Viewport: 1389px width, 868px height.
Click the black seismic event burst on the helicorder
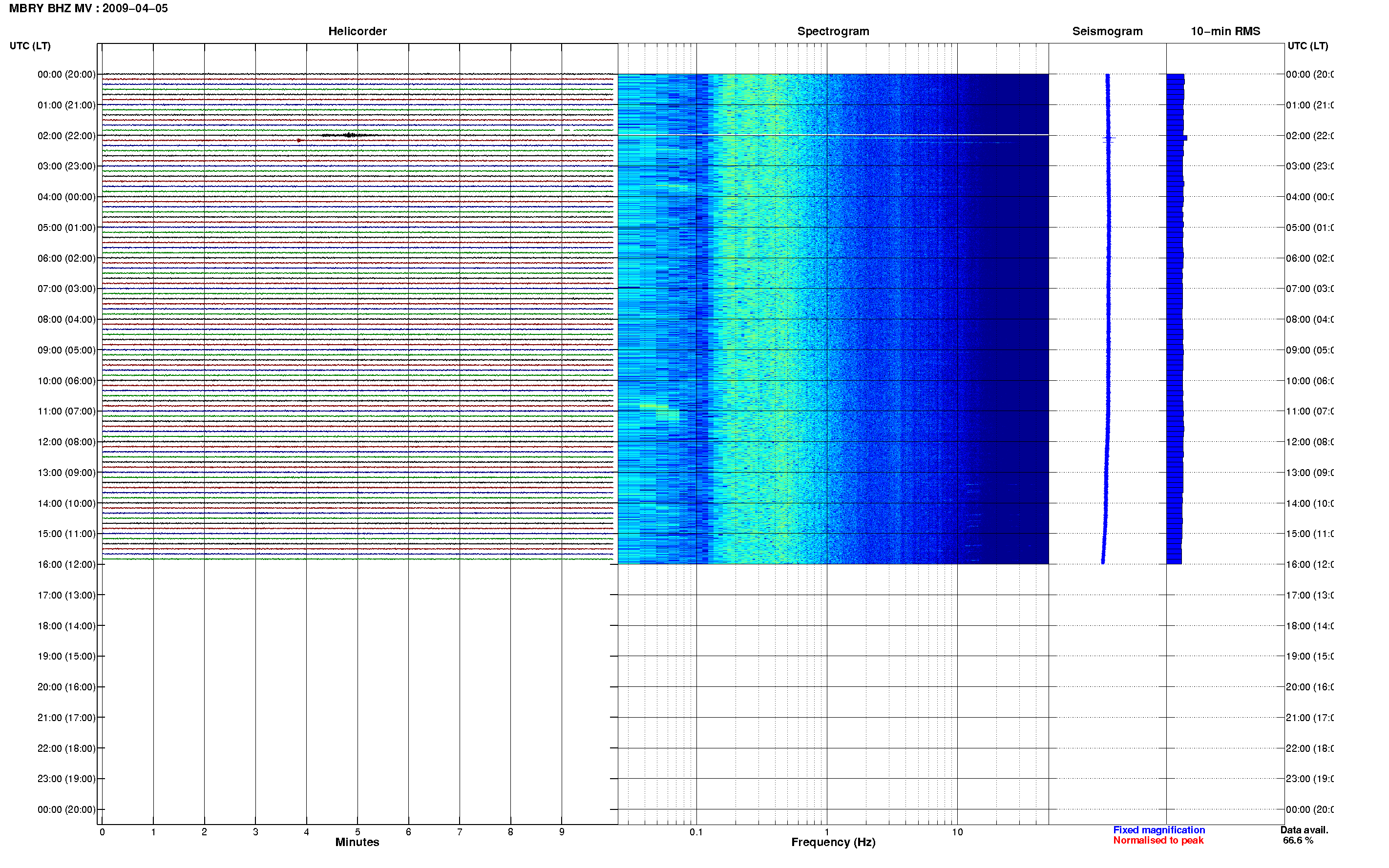pos(349,135)
